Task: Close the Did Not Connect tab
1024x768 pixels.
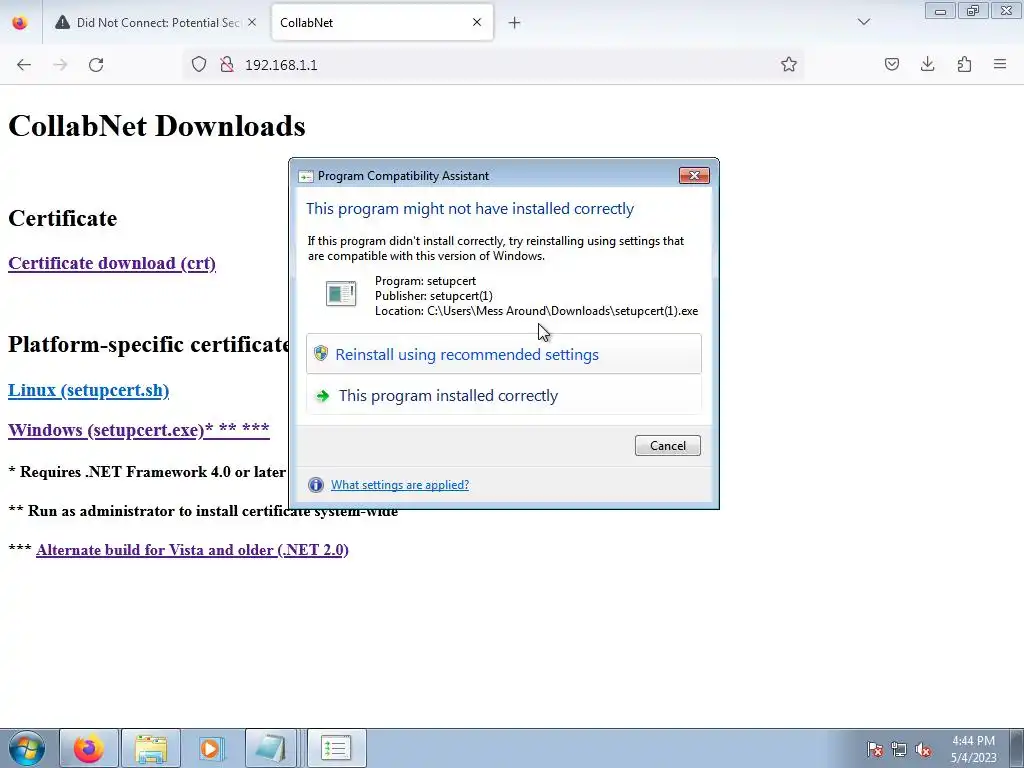Action: pyautogui.click(x=252, y=22)
